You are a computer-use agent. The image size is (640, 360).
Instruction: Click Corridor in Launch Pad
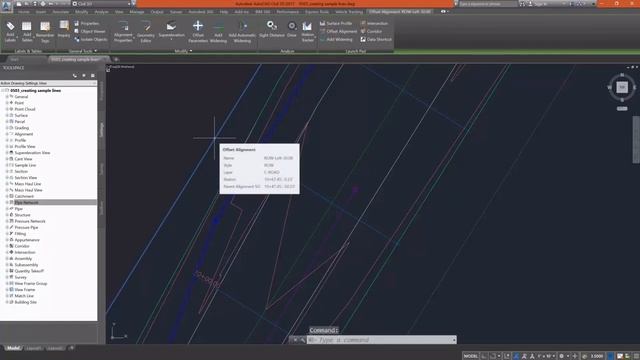(x=371, y=31)
